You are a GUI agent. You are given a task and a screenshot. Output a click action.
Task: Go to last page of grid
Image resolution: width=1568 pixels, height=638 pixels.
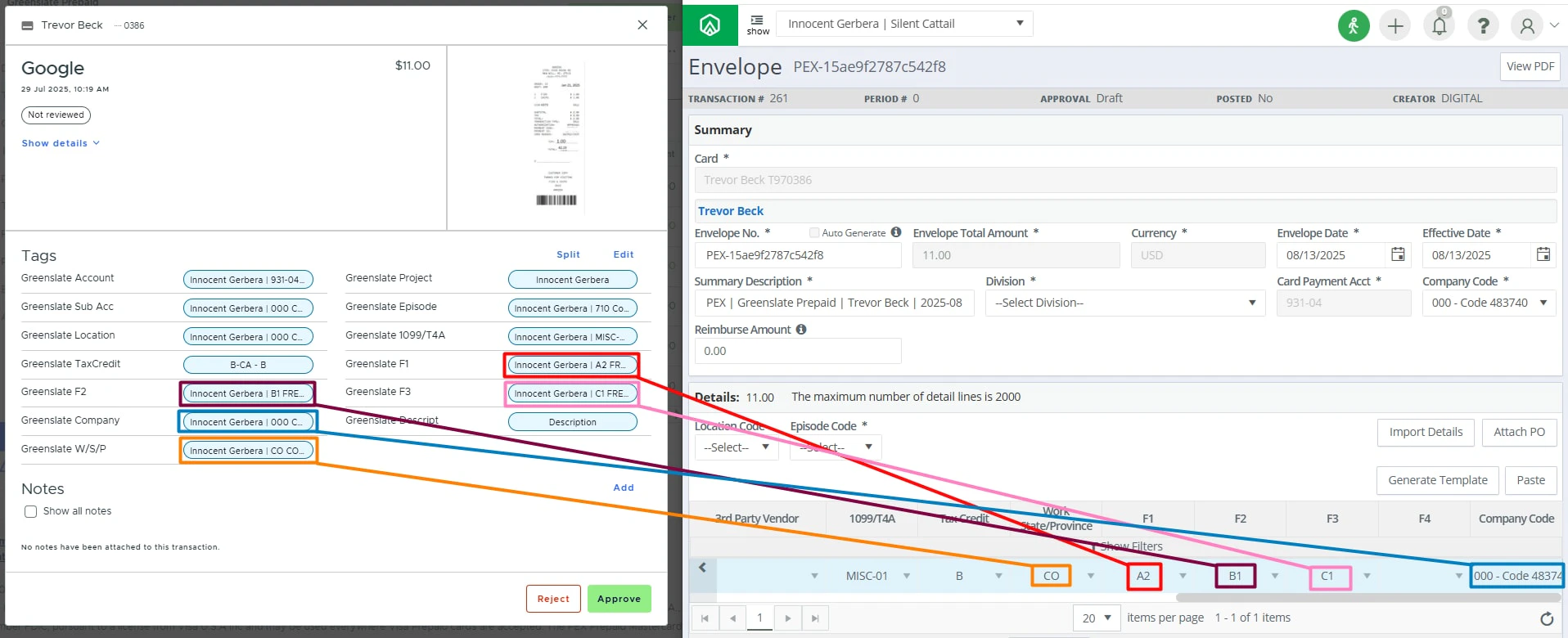pos(815,618)
